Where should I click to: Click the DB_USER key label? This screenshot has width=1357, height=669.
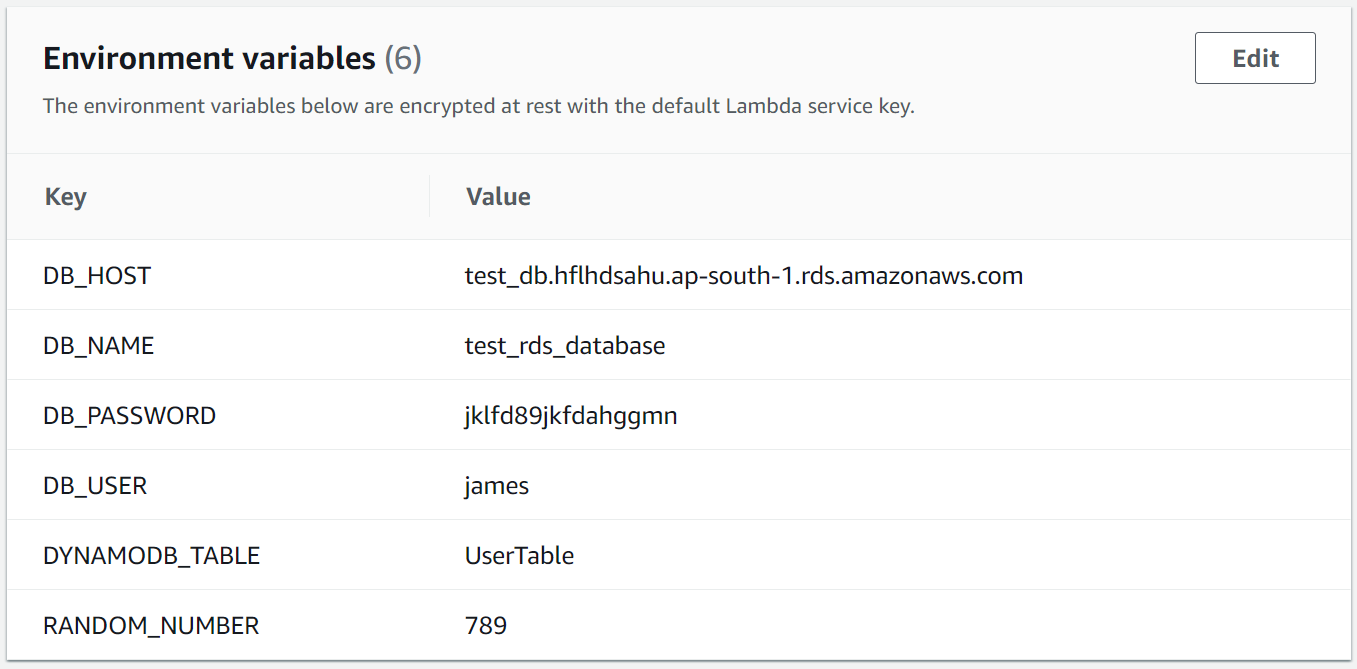96,485
